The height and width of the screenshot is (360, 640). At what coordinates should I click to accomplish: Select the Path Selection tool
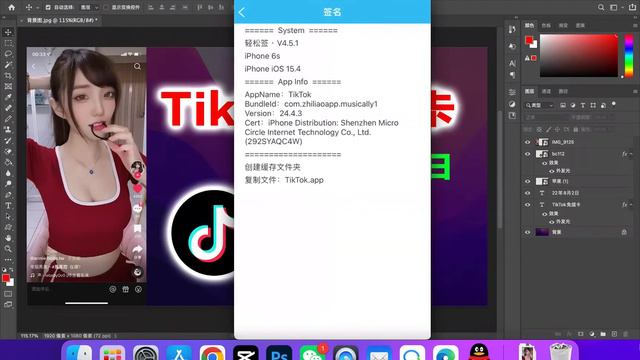coord(8,216)
